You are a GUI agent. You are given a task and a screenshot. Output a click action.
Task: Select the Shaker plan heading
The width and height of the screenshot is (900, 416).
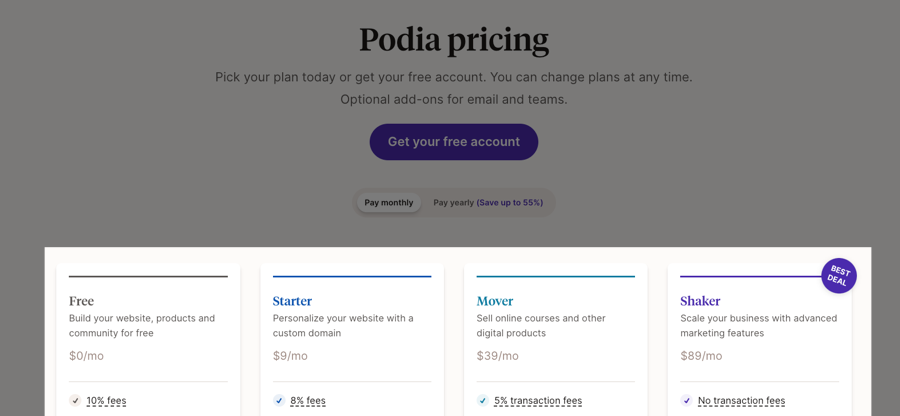[x=700, y=301]
